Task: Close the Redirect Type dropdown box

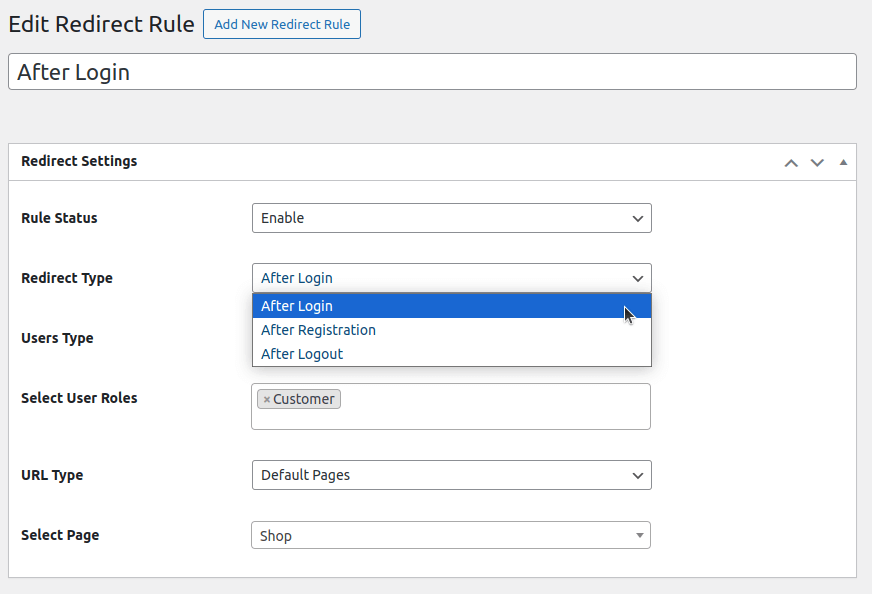Action: 452,278
